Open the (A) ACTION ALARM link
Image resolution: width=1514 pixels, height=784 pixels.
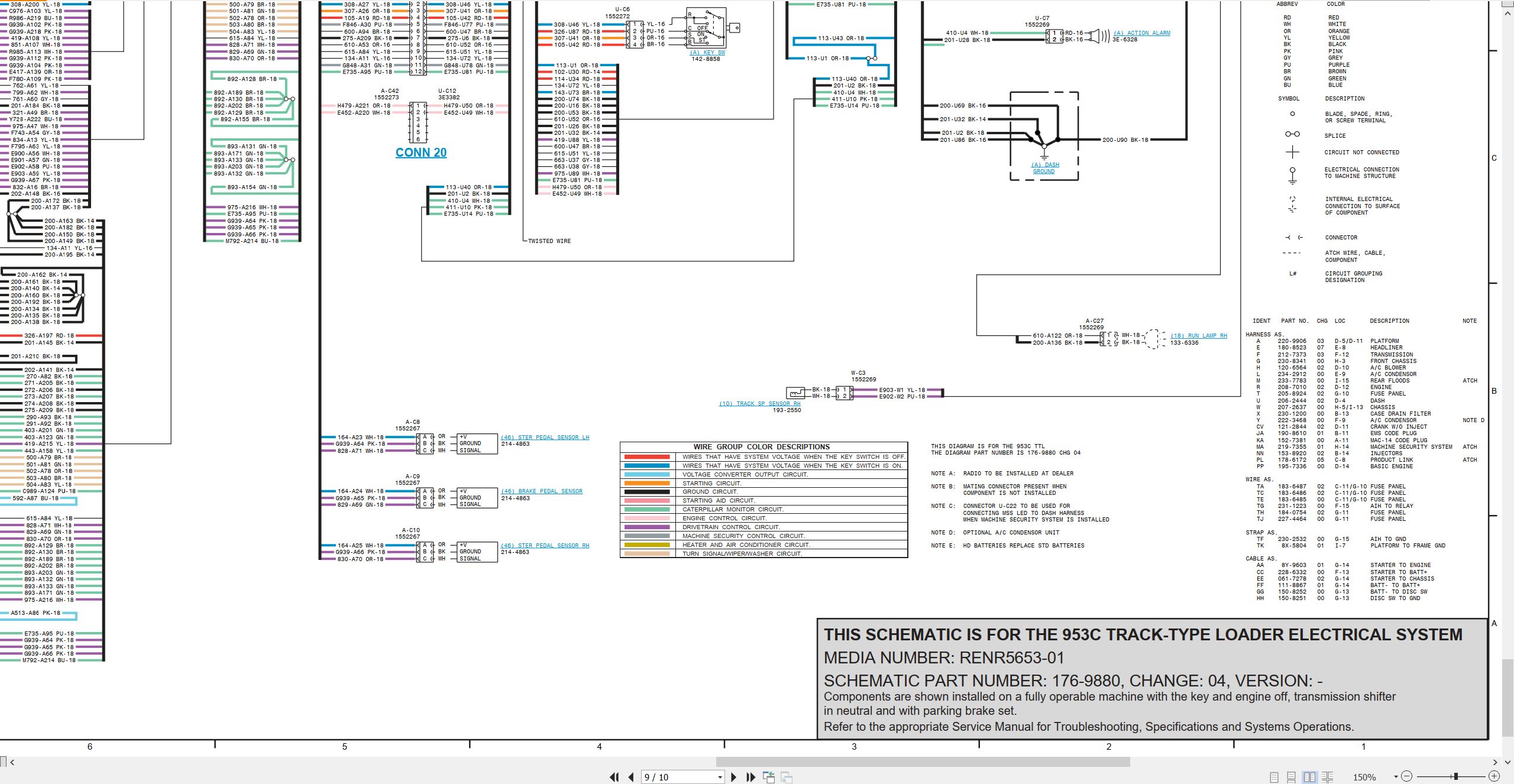pyautogui.click(x=1141, y=33)
